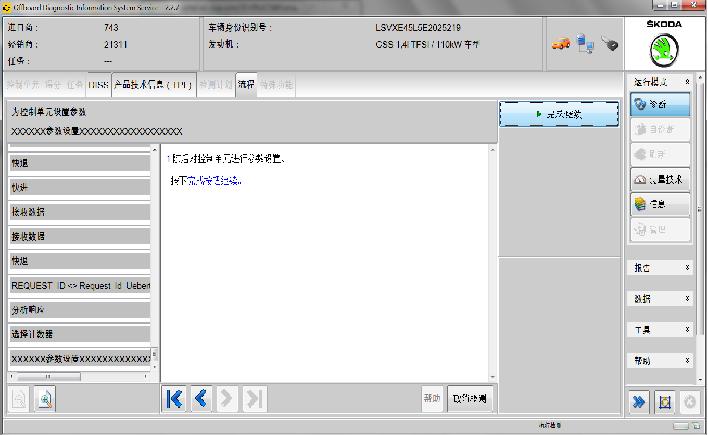The width and height of the screenshot is (708, 435).
Task: Switch to the DISS tab
Action: (x=98, y=85)
